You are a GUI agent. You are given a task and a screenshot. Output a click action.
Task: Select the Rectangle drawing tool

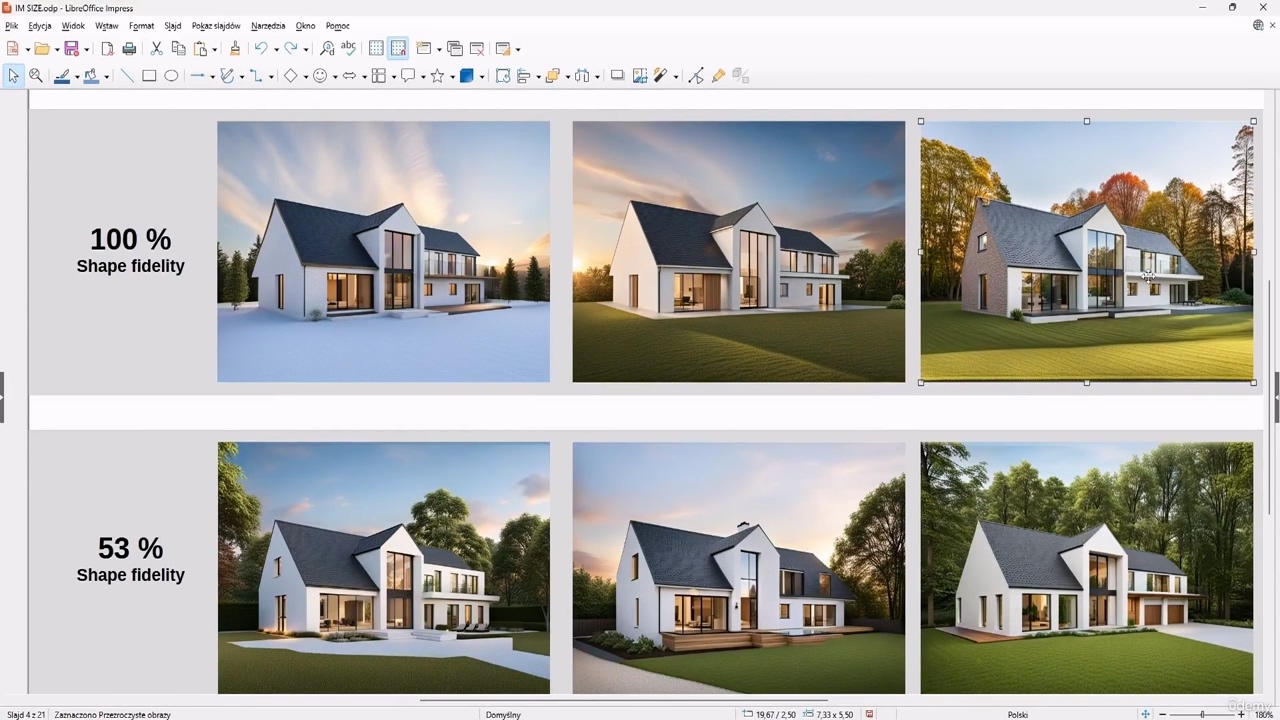pos(149,76)
